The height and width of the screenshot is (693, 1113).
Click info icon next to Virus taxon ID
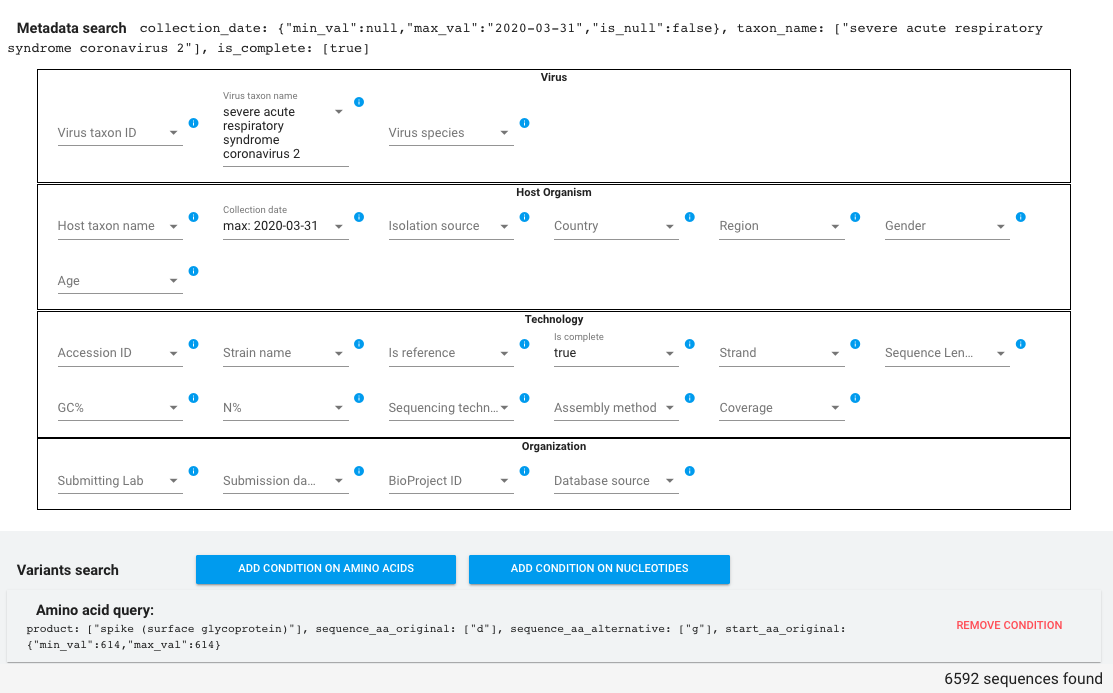(193, 123)
